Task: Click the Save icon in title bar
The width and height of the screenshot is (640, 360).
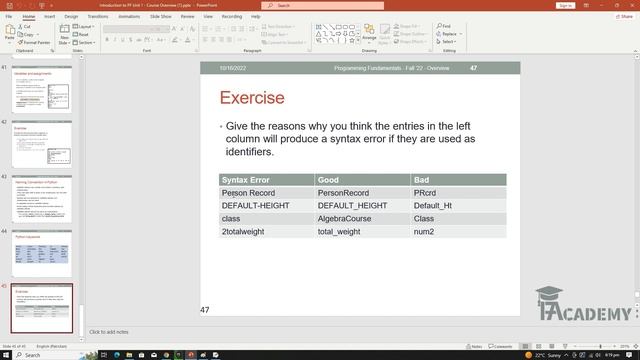Action: (x=10, y=5)
